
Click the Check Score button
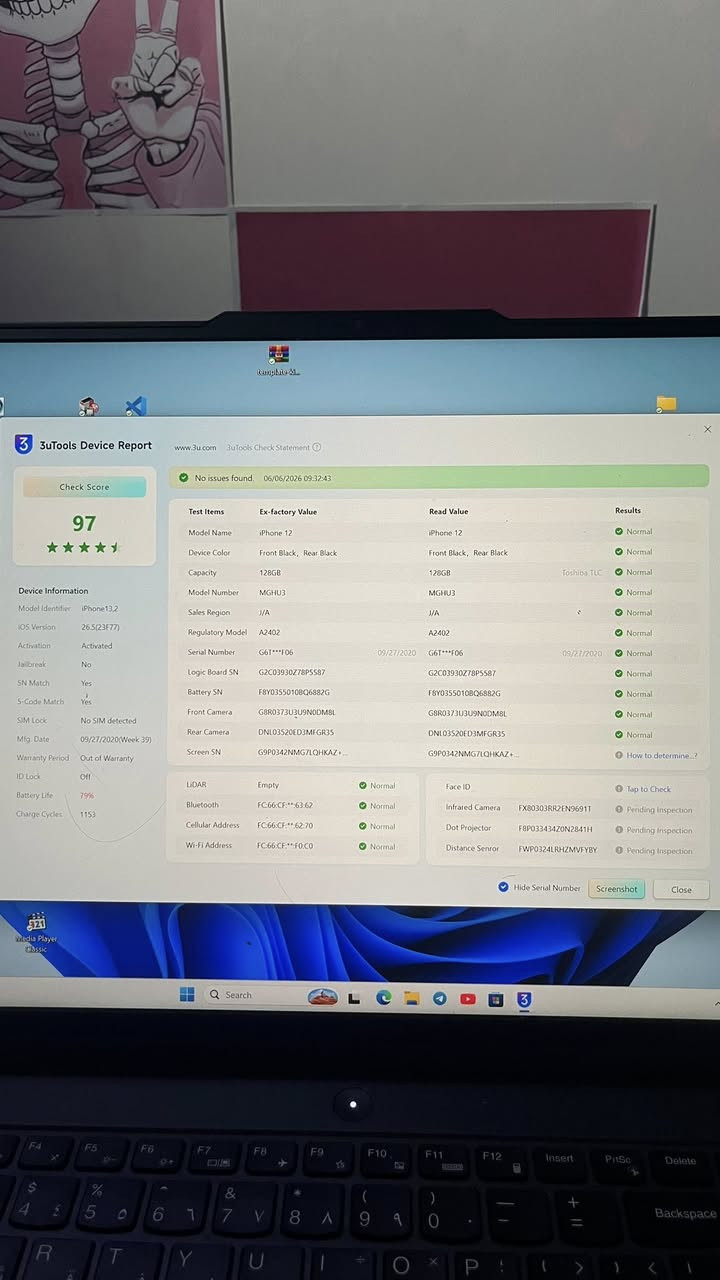[x=84, y=487]
